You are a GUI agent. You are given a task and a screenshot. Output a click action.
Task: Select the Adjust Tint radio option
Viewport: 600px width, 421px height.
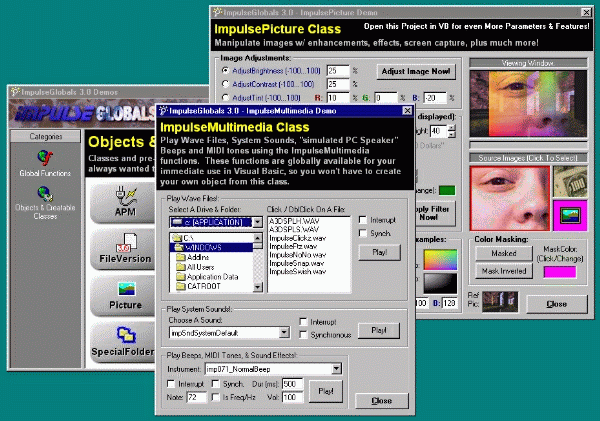[225, 98]
